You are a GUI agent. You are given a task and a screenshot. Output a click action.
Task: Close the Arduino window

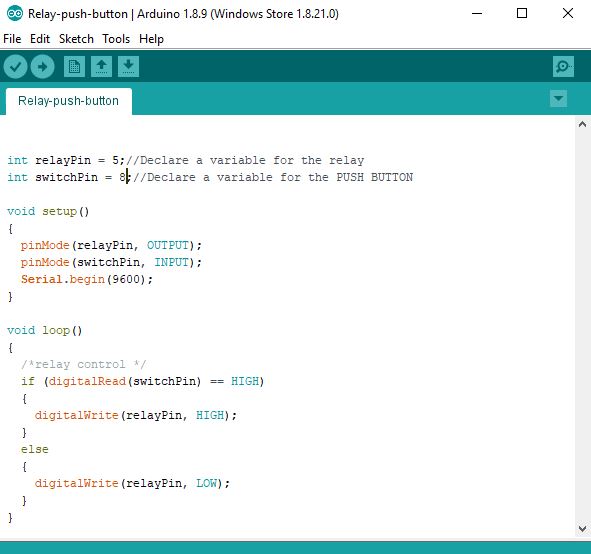tap(568, 14)
